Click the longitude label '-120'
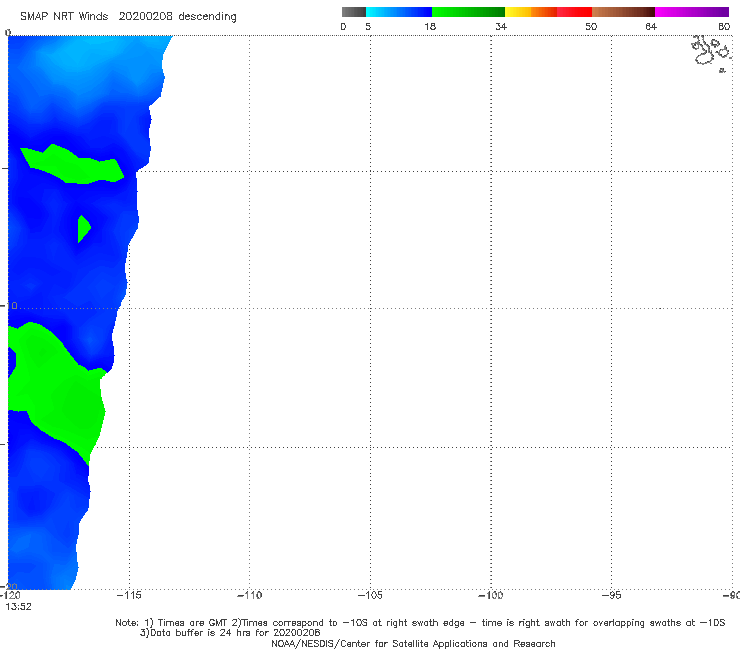This screenshot has height=650, width=740. click(x=10, y=595)
